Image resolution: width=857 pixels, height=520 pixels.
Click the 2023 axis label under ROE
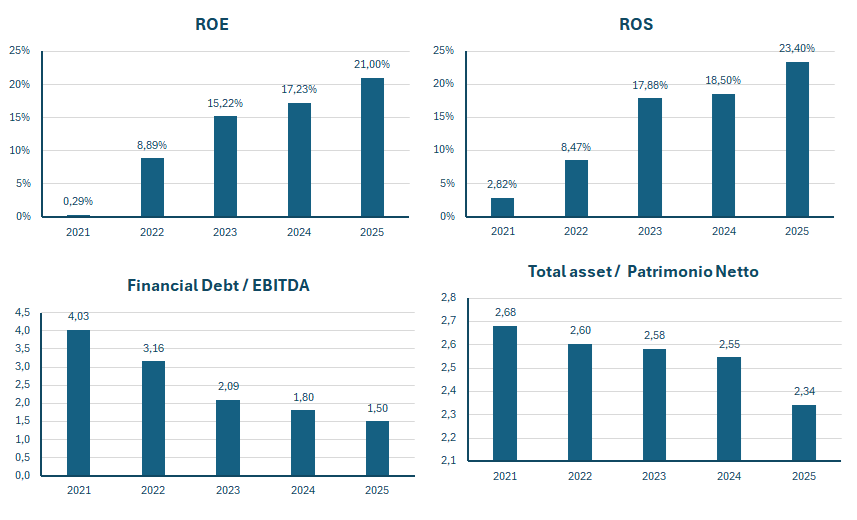[225, 232]
